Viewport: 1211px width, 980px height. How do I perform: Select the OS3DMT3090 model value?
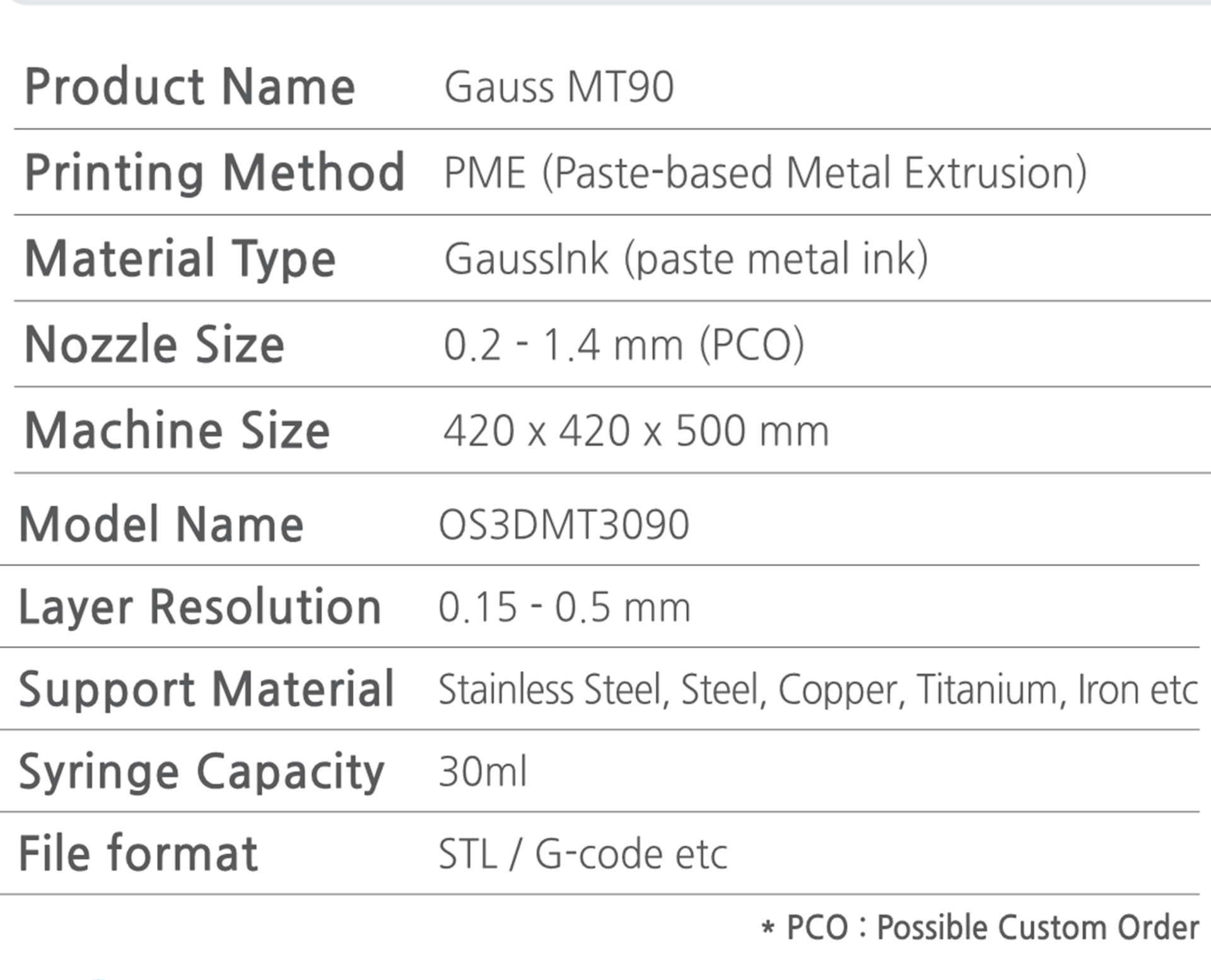tap(564, 525)
